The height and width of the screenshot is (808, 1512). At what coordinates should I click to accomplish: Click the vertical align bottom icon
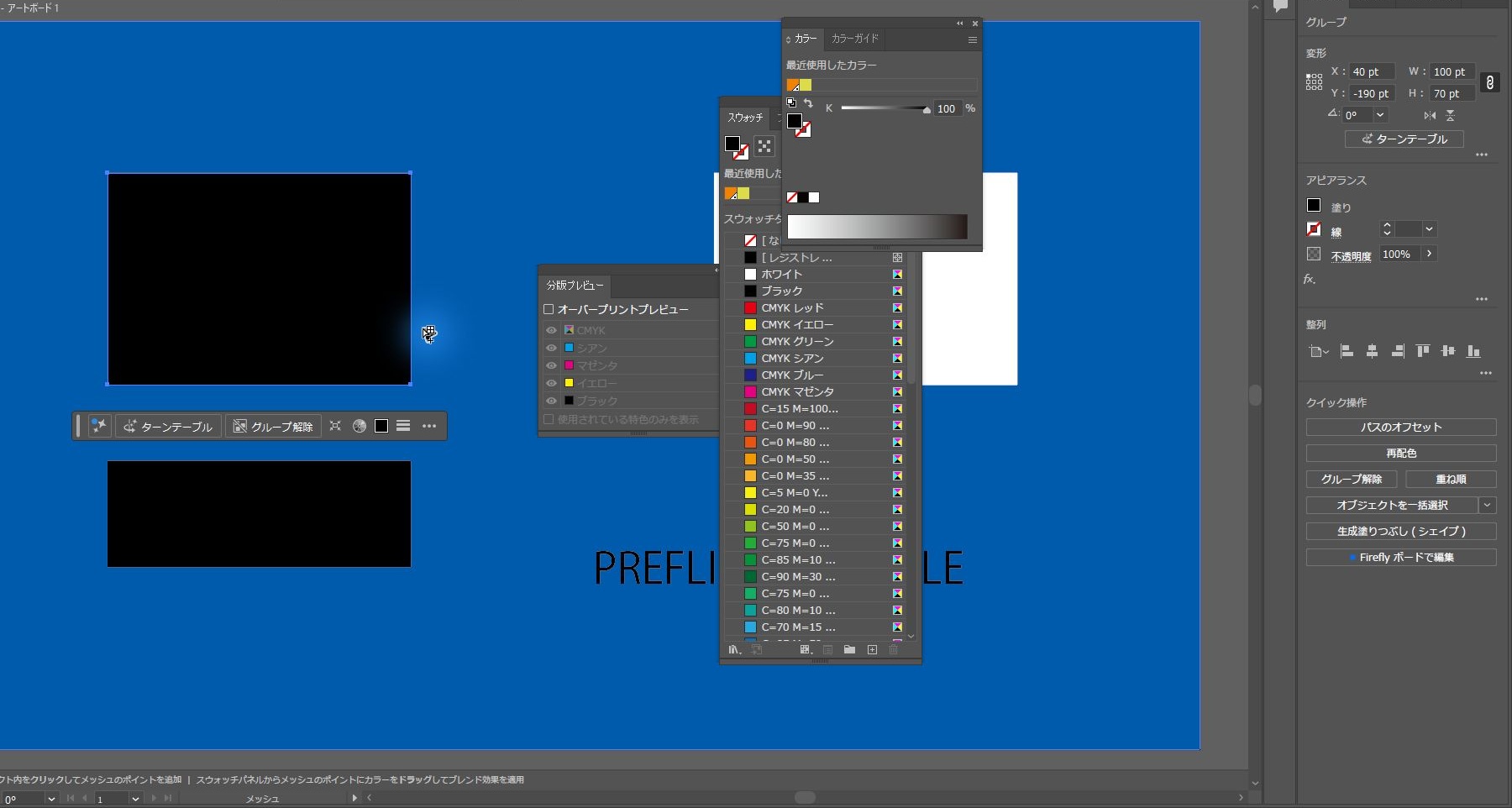pyautogui.click(x=1473, y=351)
